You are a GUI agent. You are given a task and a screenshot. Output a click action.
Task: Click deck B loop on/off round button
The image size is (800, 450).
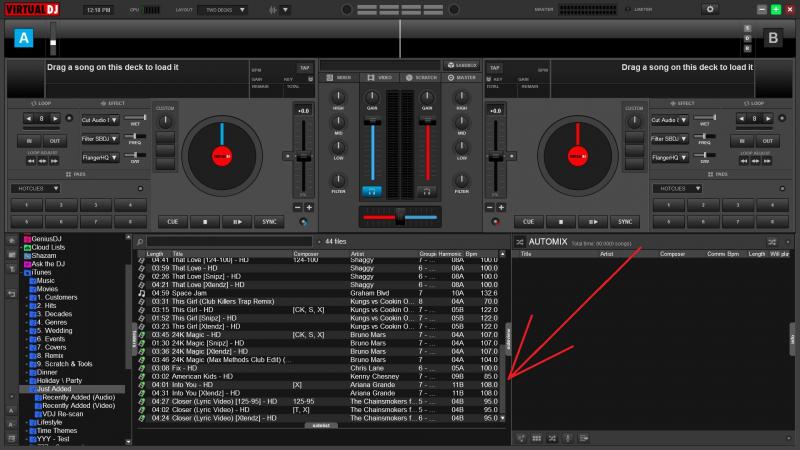click(x=782, y=118)
